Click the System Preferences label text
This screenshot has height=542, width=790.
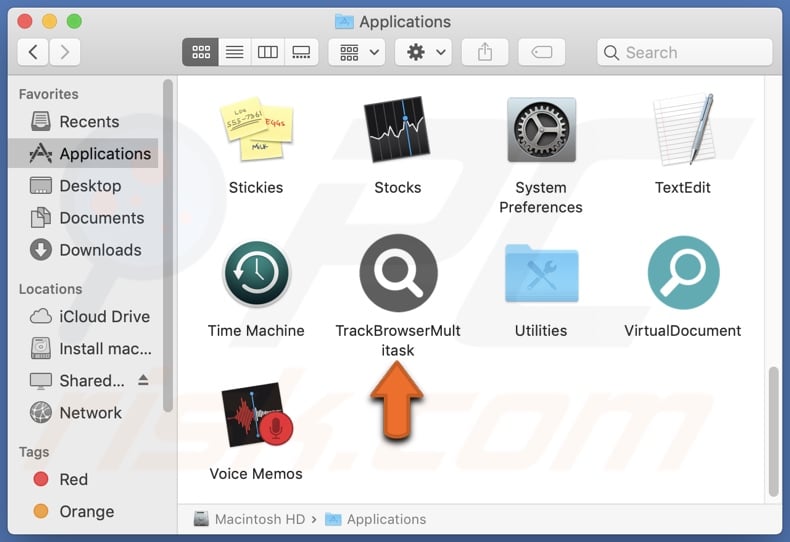pos(541,197)
